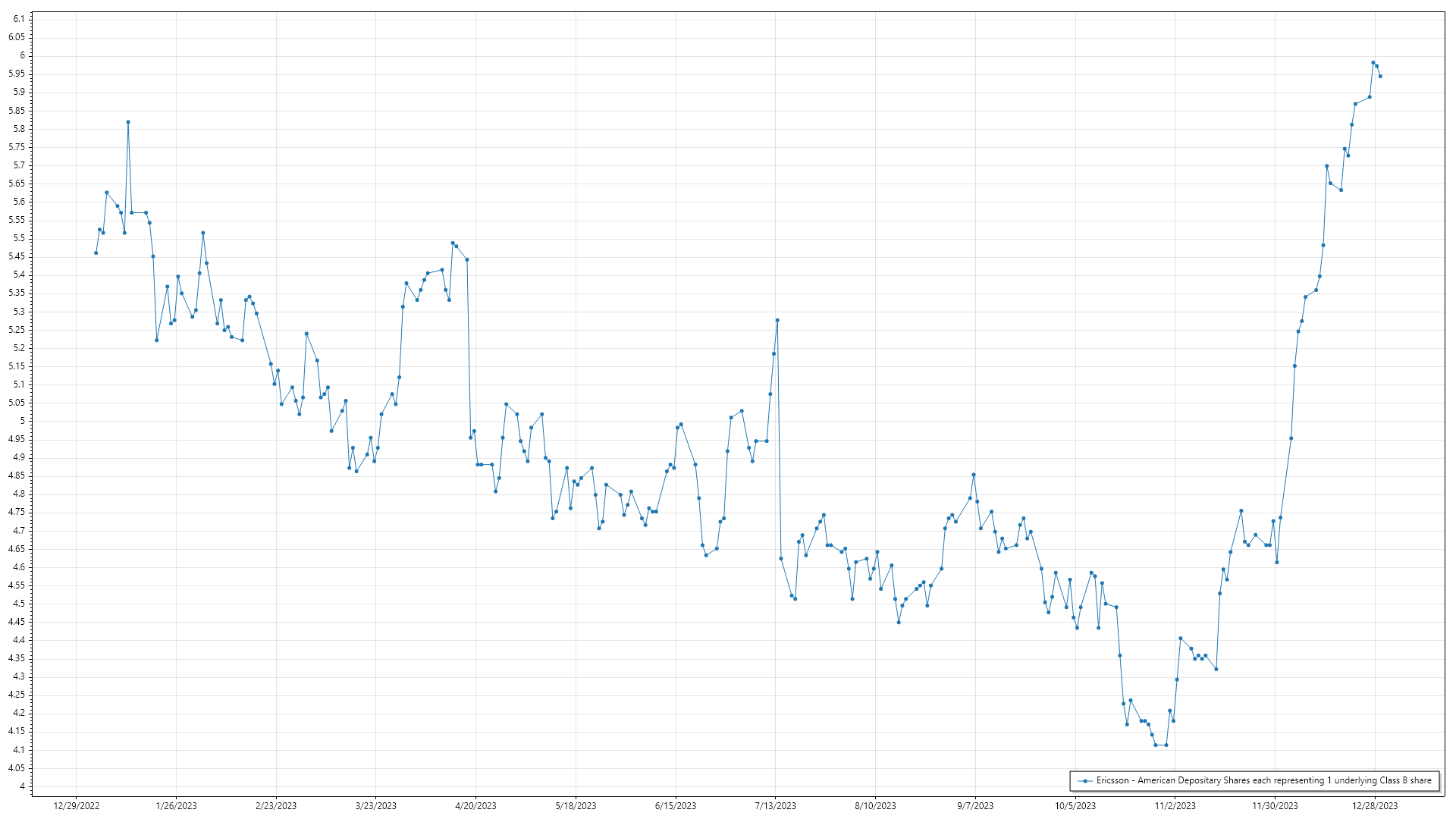Screen dimensions: 1456x819
Task: Click the 11/2/2023 x-axis date label
Action: (x=1175, y=806)
